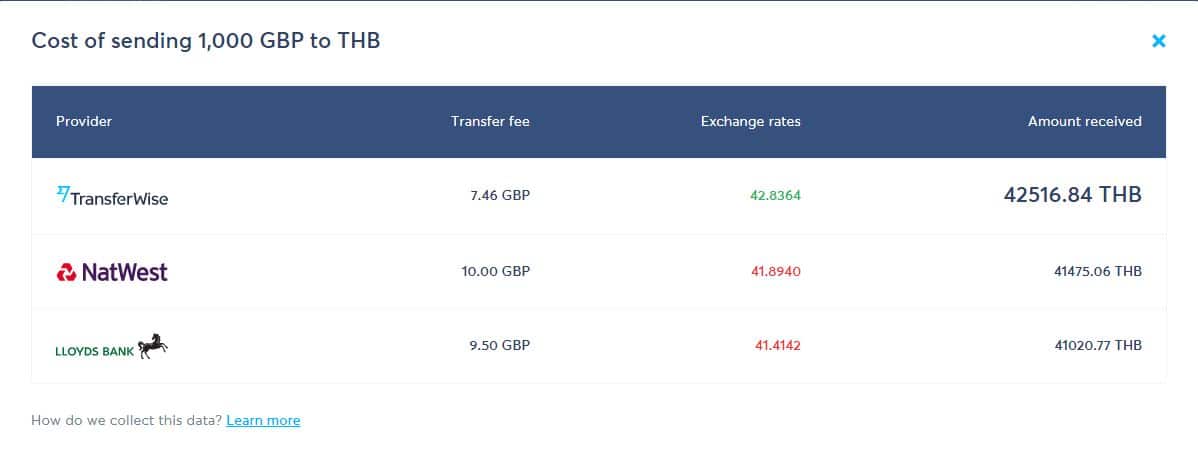The image size is (1198, 464).
Task: Select the Transfer fee column header
Action: point(490,122)
